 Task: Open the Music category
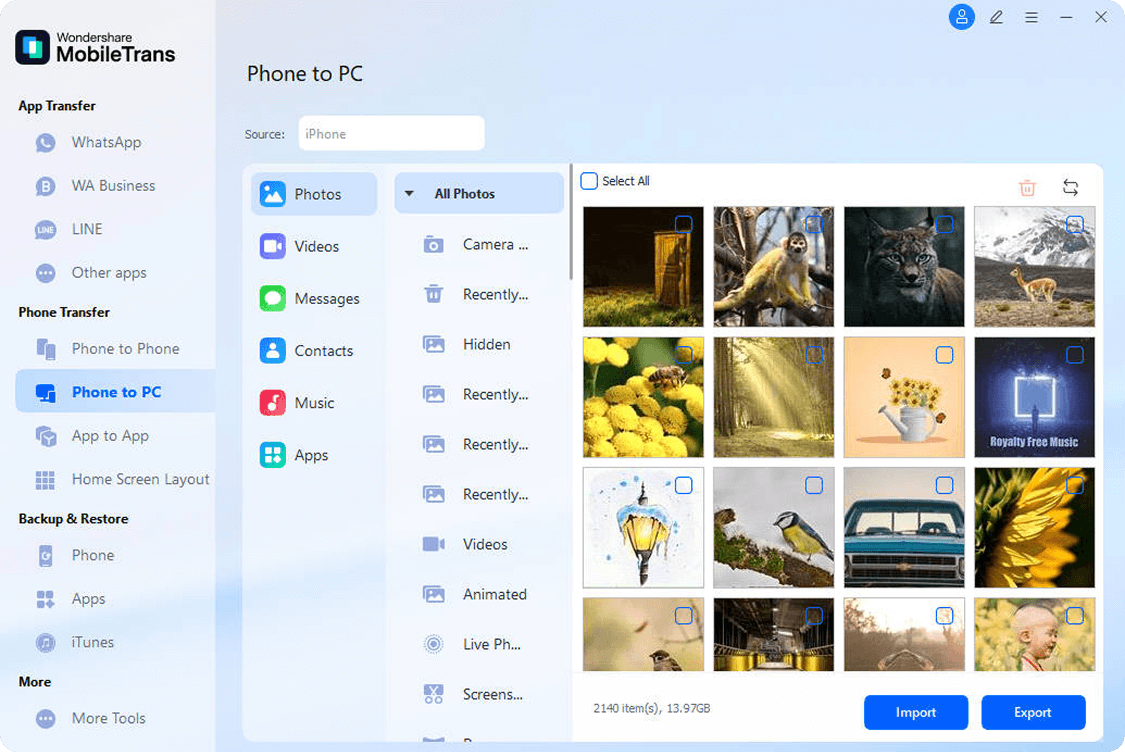pos(311,402)
